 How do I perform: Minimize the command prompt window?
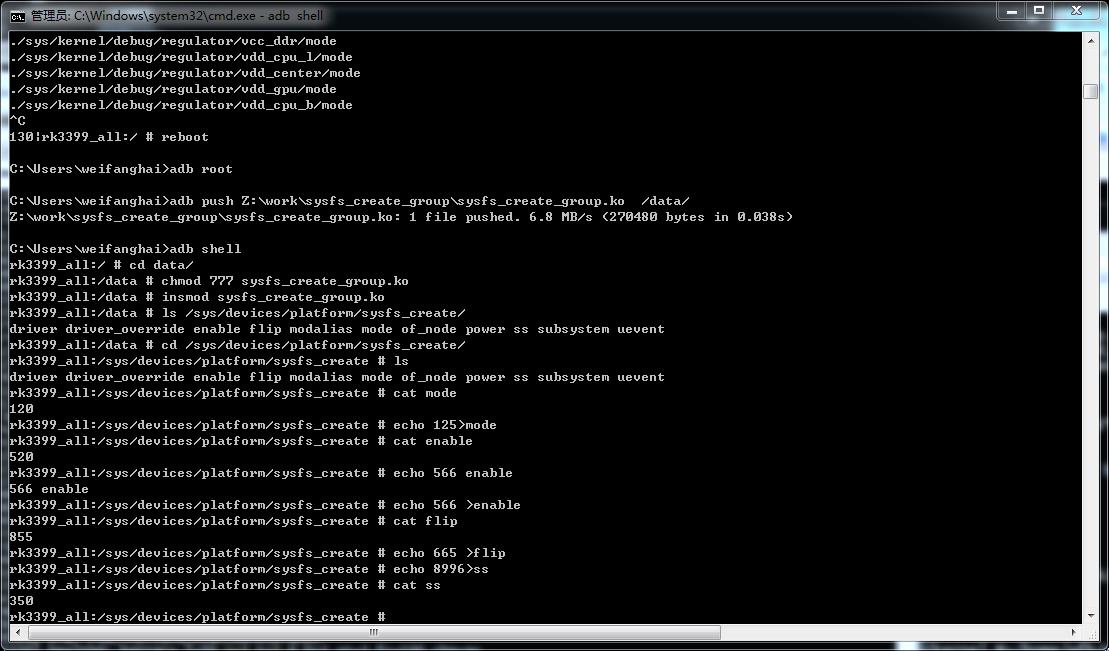click(x=1013, y=11)
